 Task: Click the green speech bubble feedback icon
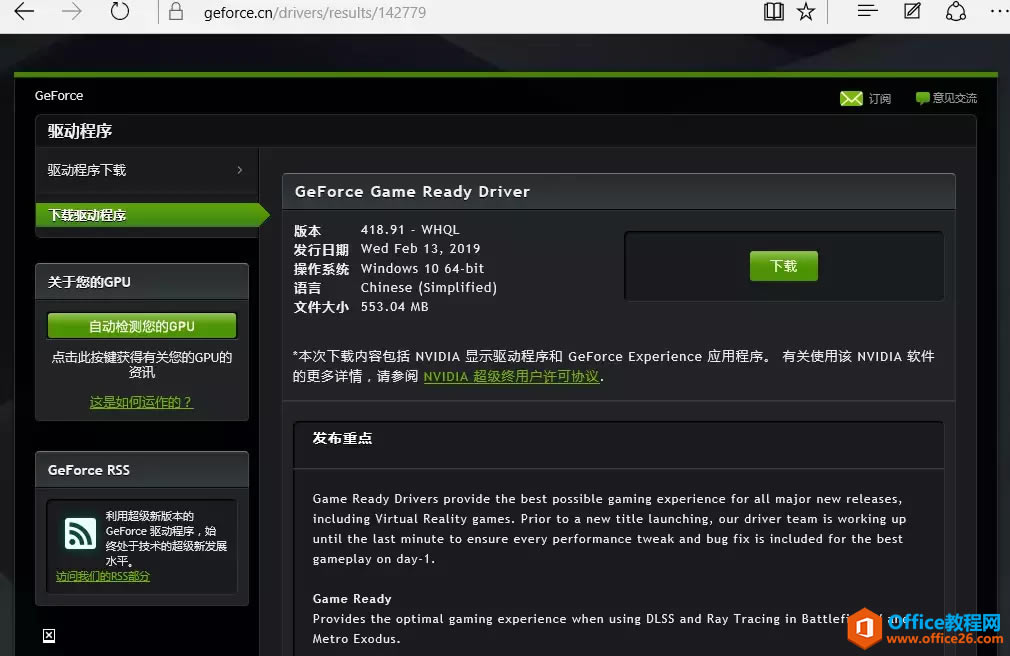922,98
